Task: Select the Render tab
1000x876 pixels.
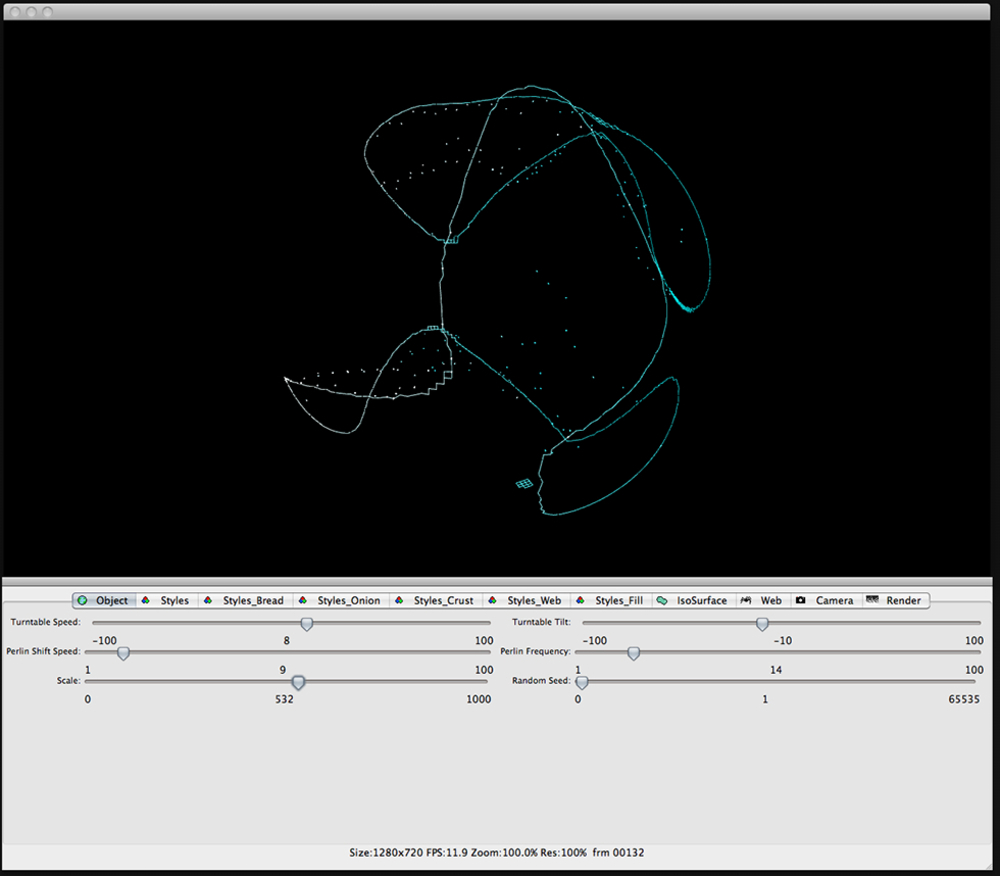Action: 895,600
